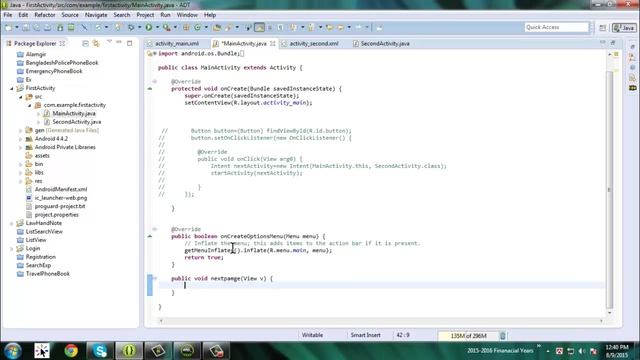Open the Project menu
640x360 pixels.
point(145,15)
